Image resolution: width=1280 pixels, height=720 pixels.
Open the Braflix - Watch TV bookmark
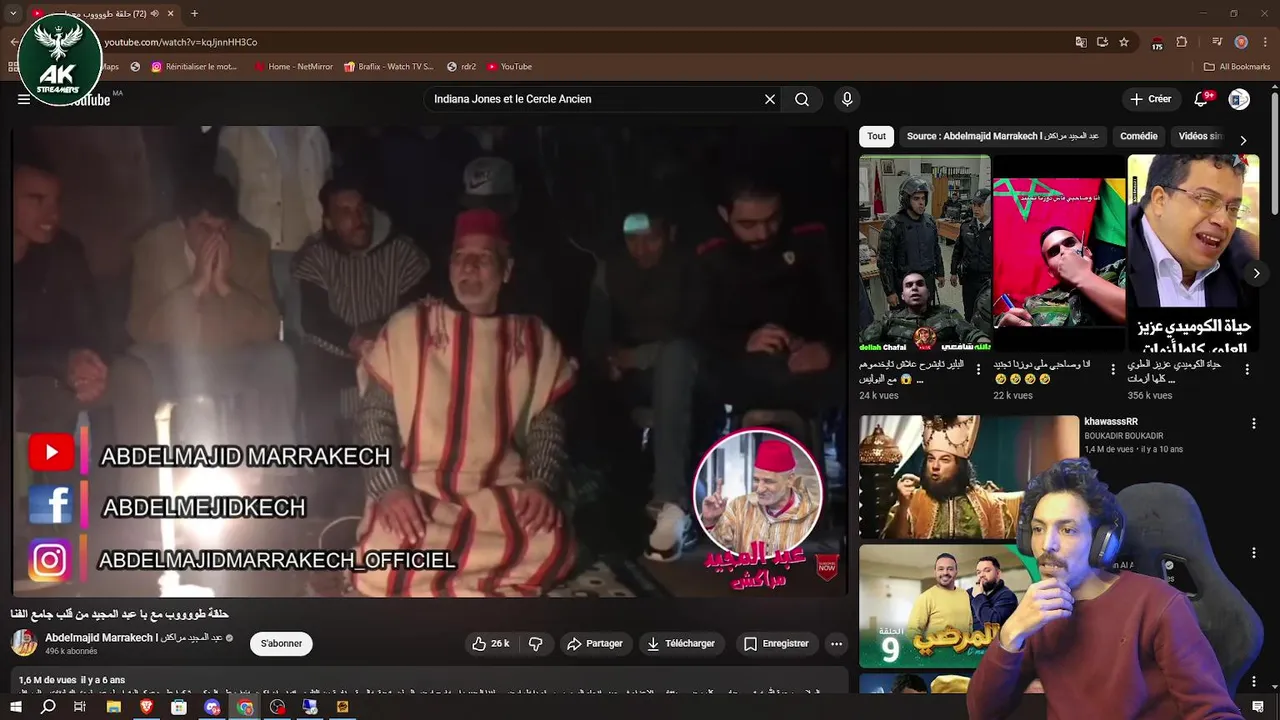389,67
